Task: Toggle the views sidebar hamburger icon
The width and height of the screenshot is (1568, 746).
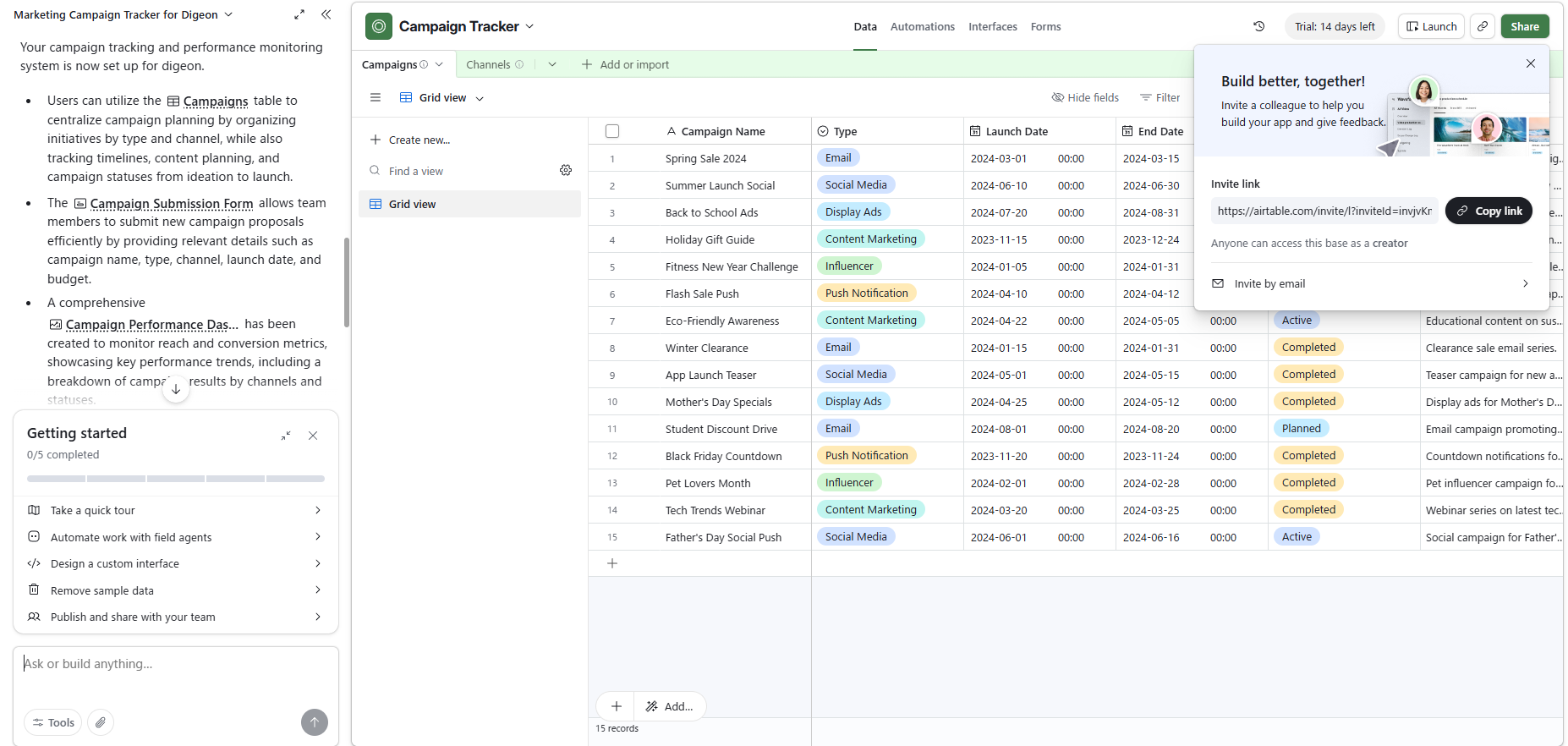Action: [376, 97]
